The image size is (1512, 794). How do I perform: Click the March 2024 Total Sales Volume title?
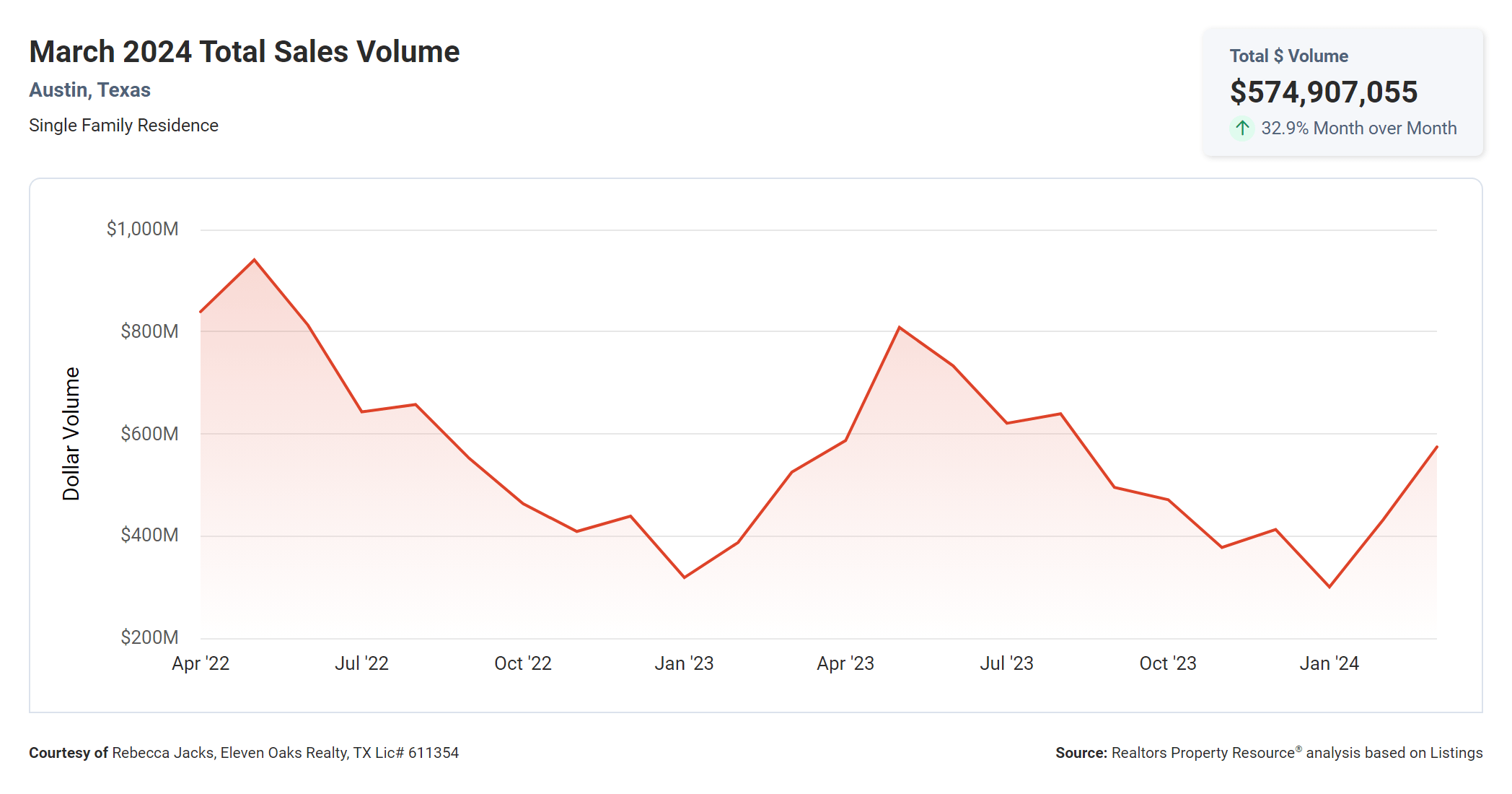point(244,52)
